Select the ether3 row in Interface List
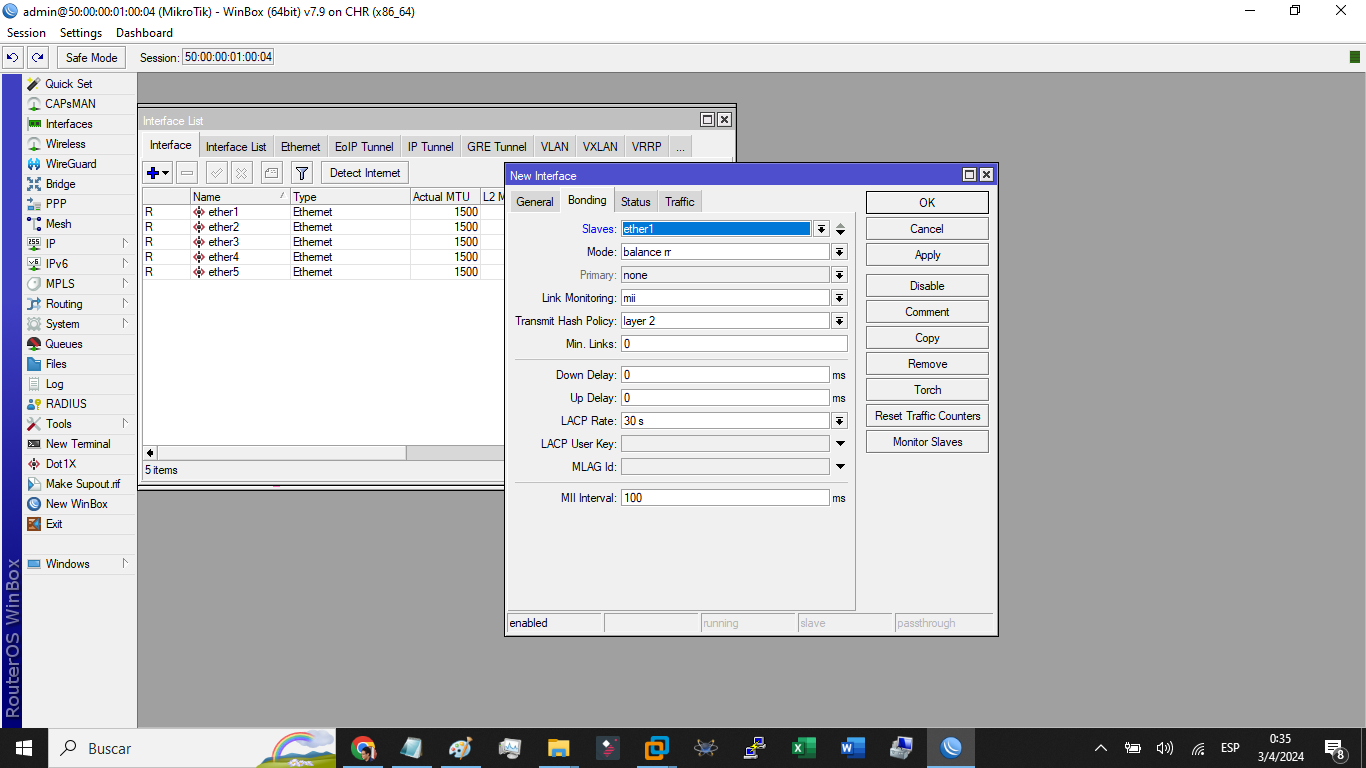The height and width of the screenshot is (768, 1366). coord(323,242)
